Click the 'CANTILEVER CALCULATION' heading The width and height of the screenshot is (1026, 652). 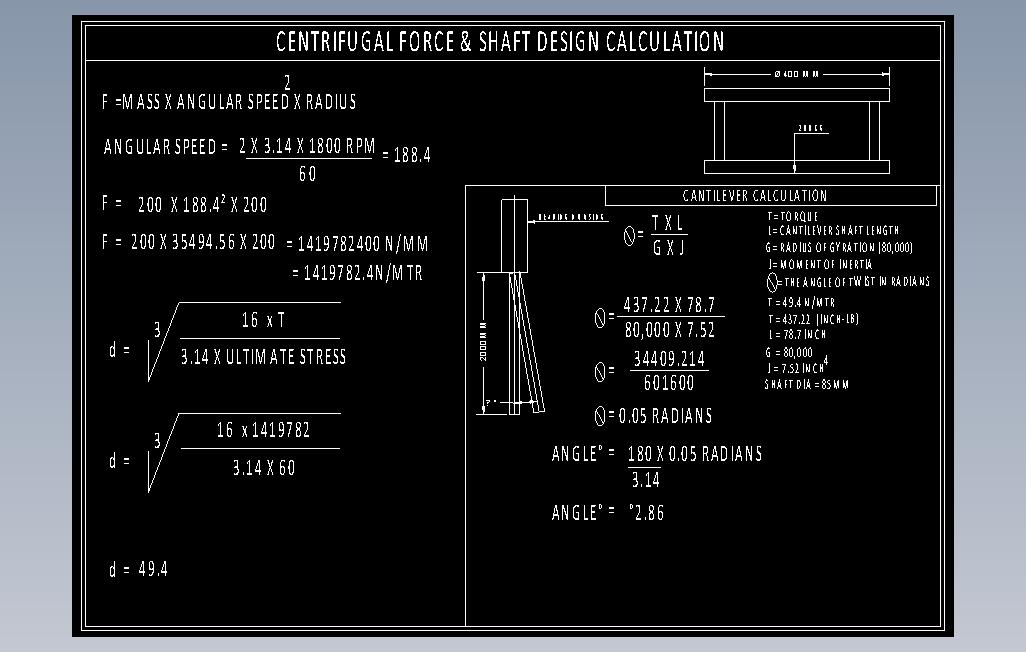coord(754,196)
